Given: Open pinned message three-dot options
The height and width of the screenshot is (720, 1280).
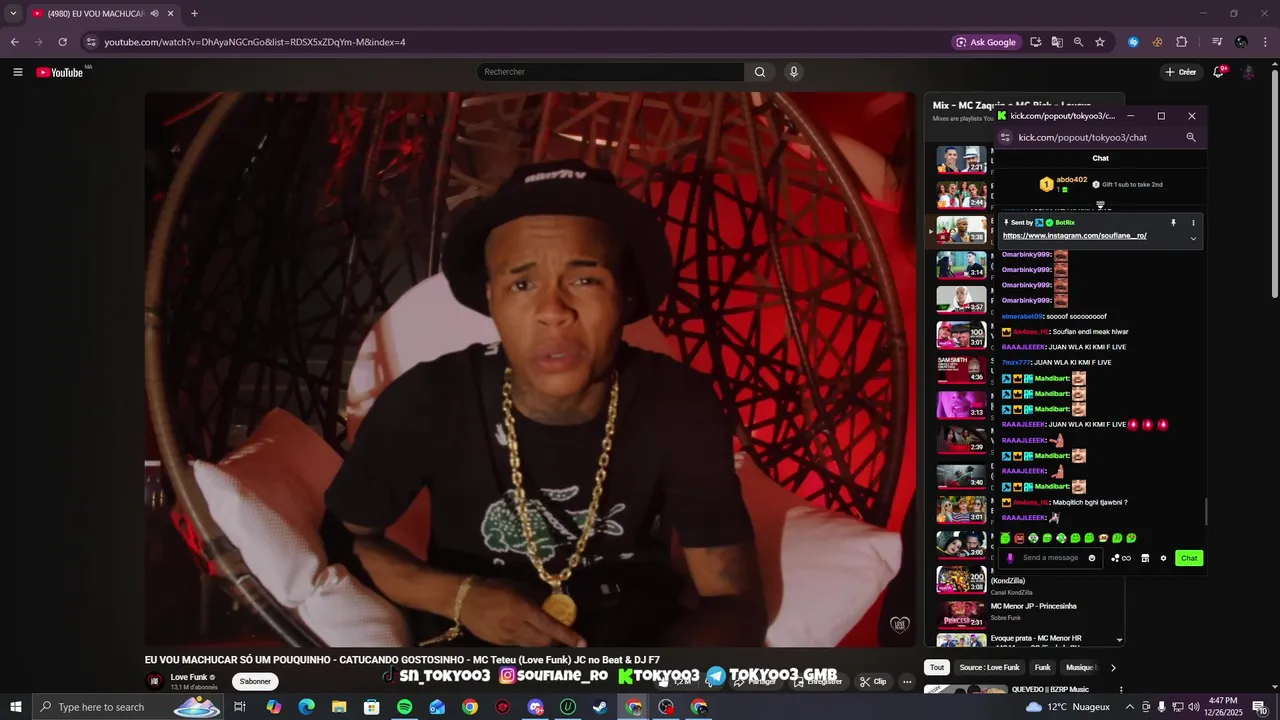Looking at the screenshot, I should [1193, 222].
